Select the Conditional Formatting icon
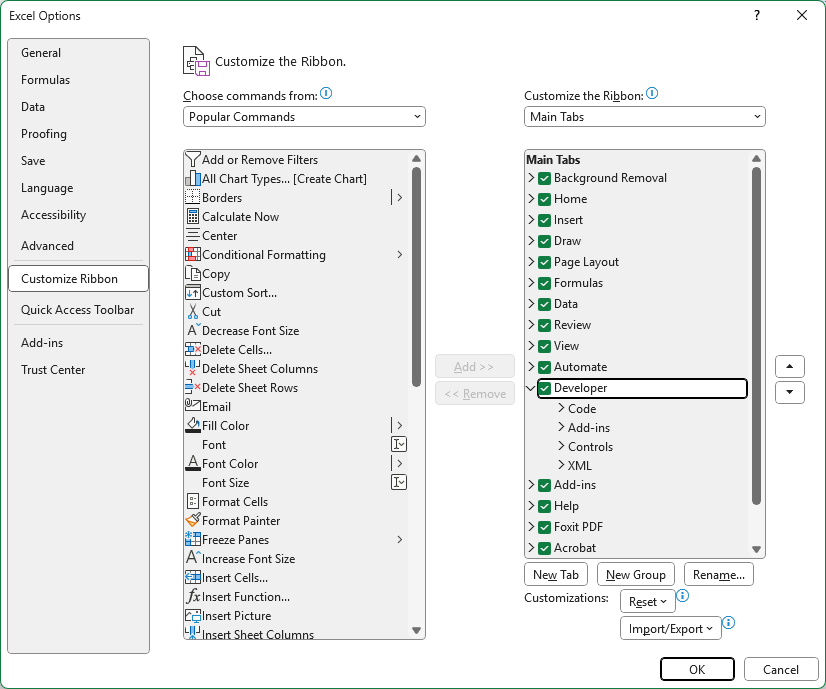Viewport: 826px width, 689px height. pyautogui.click(x=193, y=254)
